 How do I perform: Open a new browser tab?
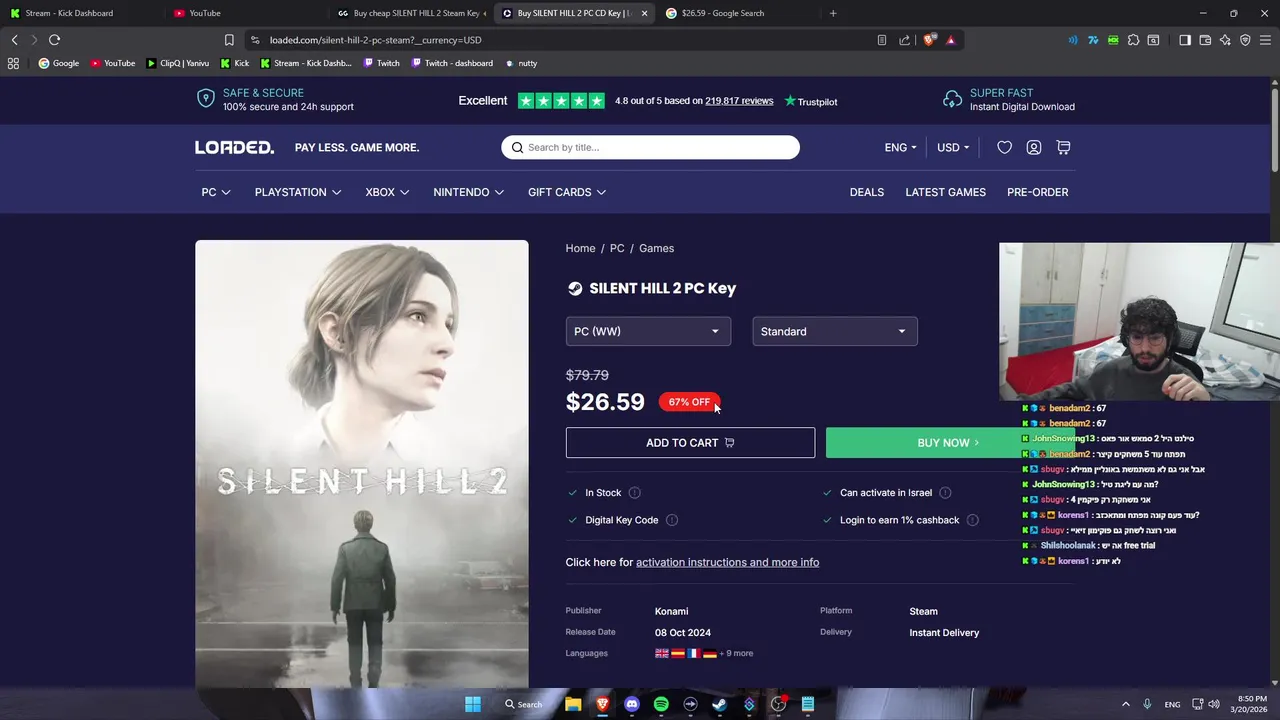point(833,13)
